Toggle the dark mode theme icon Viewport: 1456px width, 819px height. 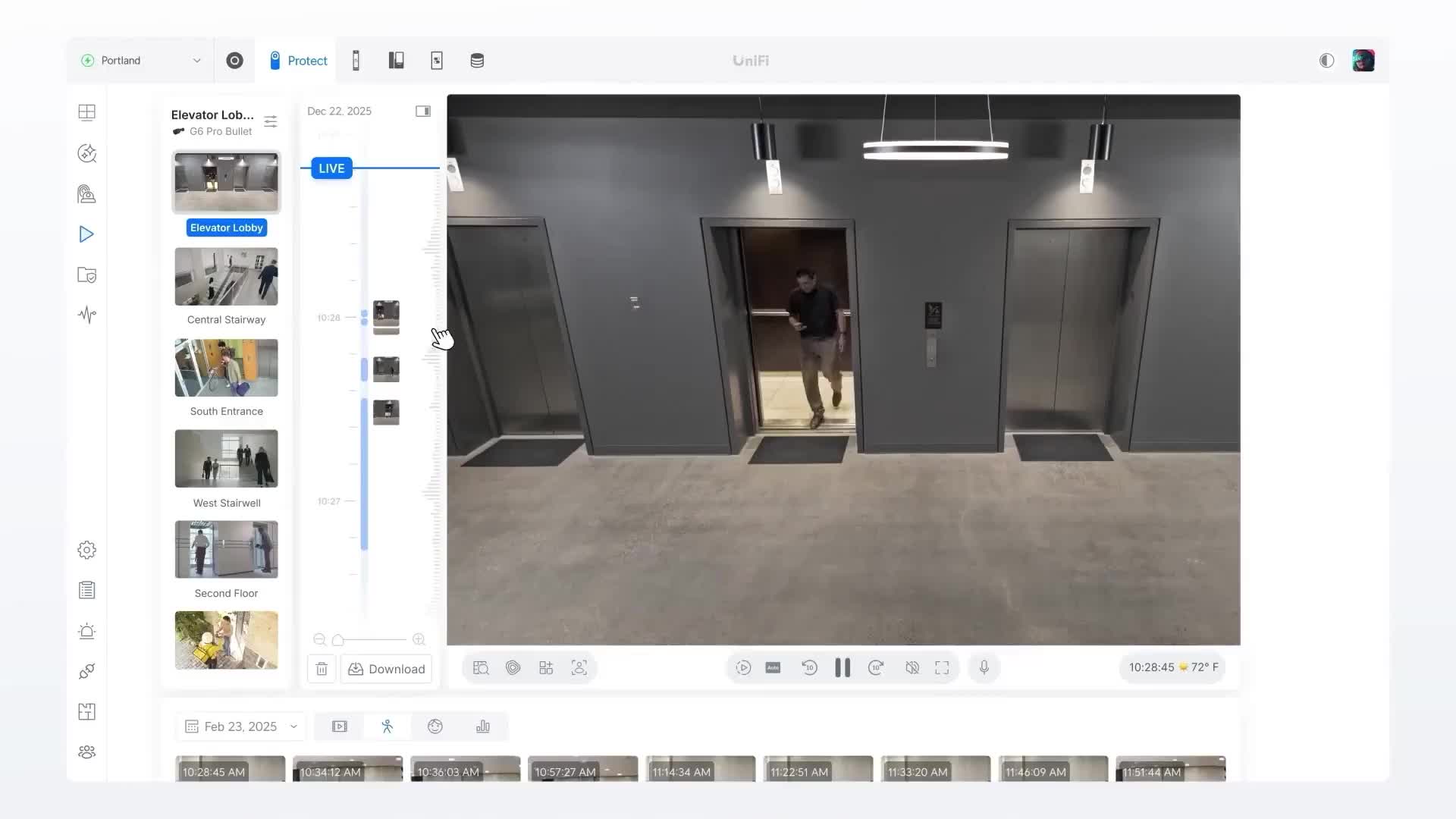[1326, 61]
